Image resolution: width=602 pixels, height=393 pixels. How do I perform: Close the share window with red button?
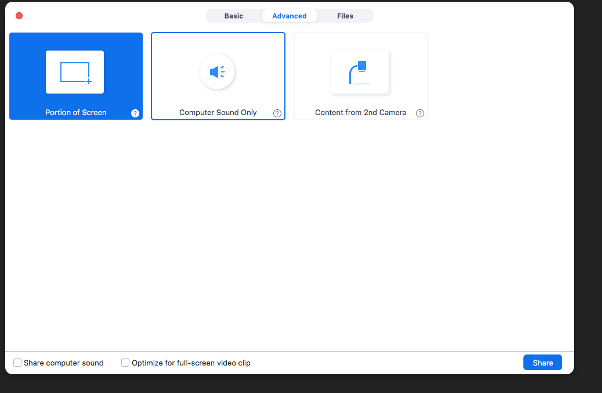pos(19,15)
